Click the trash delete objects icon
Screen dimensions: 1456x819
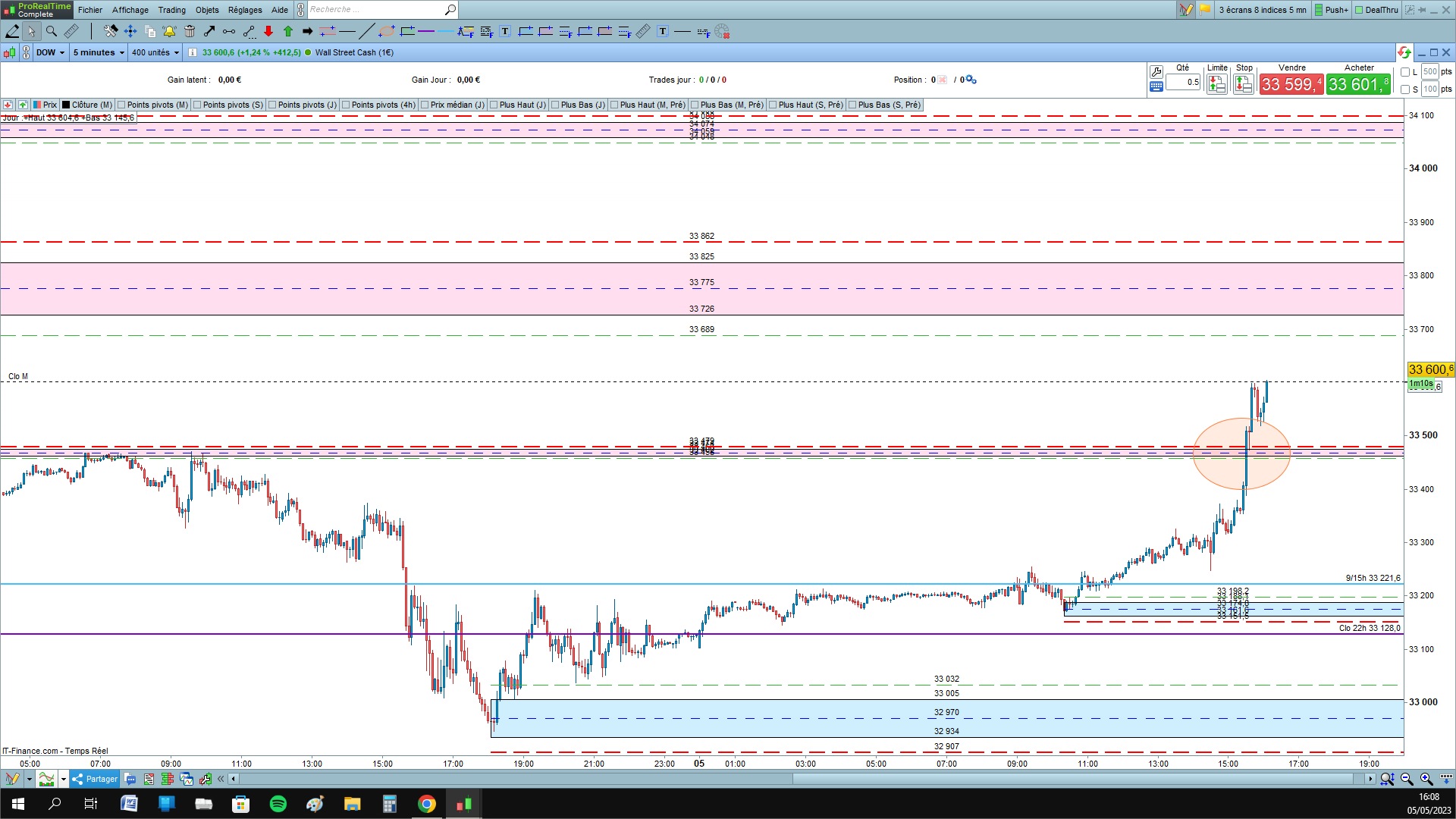pos(190,31)
